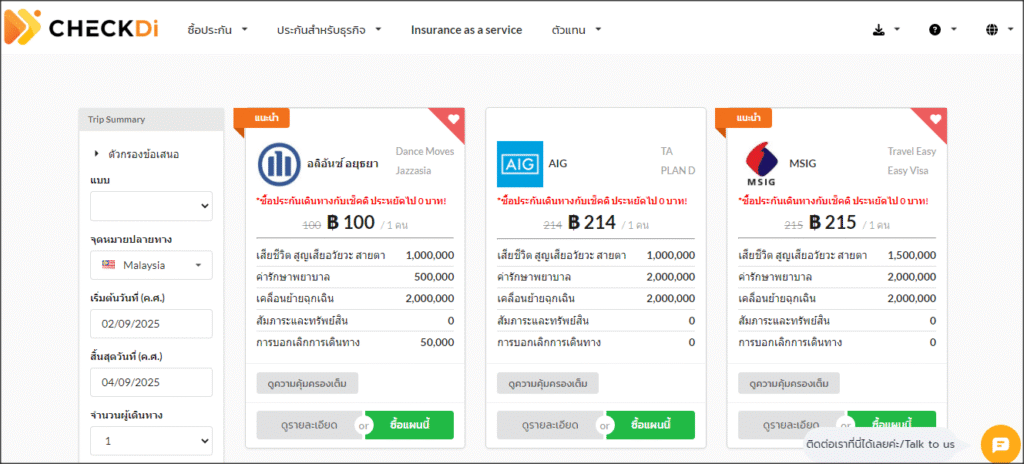Expand the ตัวกรองข้อเสนอ filter section
Image resolution: width=1024 pixels, height=464 pixels.
pyautogui.click(x=137, y=154)
